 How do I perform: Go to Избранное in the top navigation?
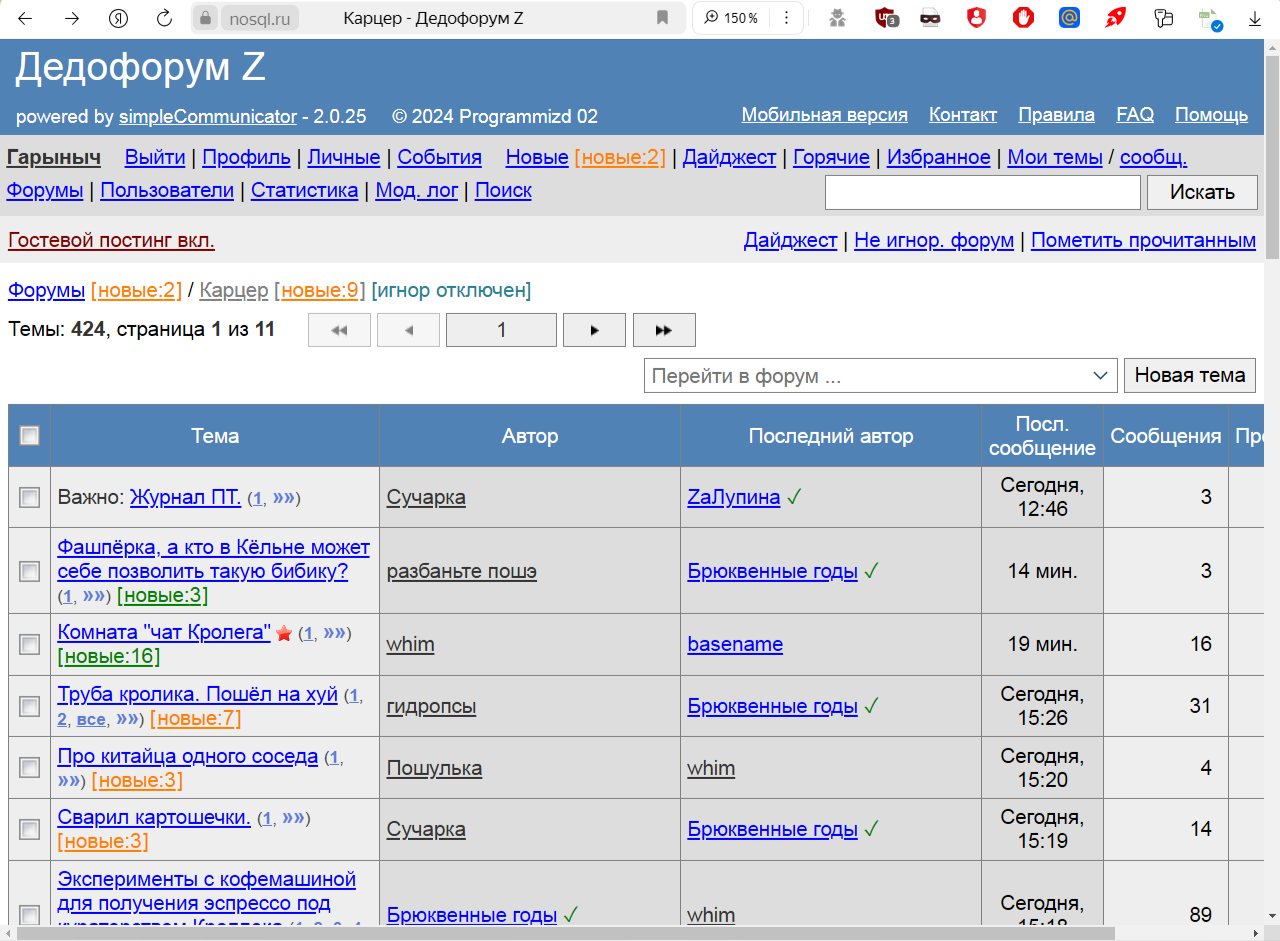click(x=938, y=157)
